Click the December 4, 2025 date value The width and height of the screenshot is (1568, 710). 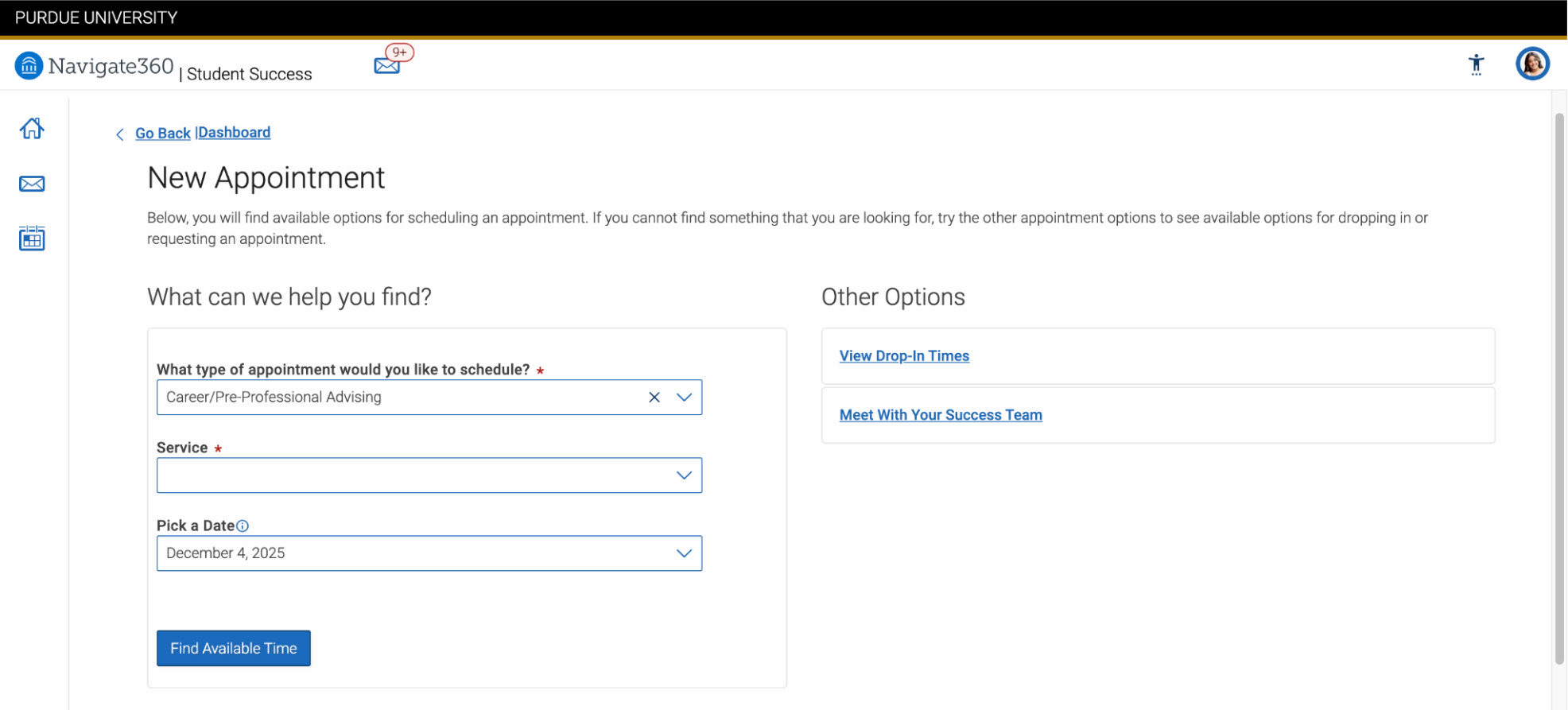pos(226,553)
